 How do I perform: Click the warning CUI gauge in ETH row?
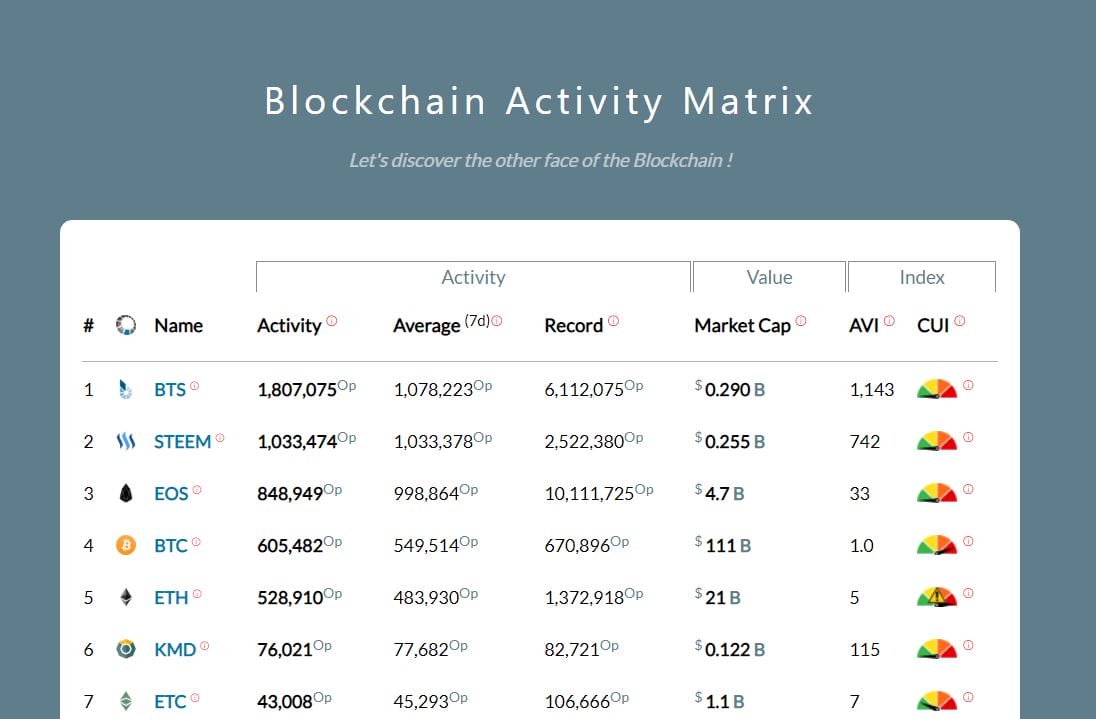(937, 597)
